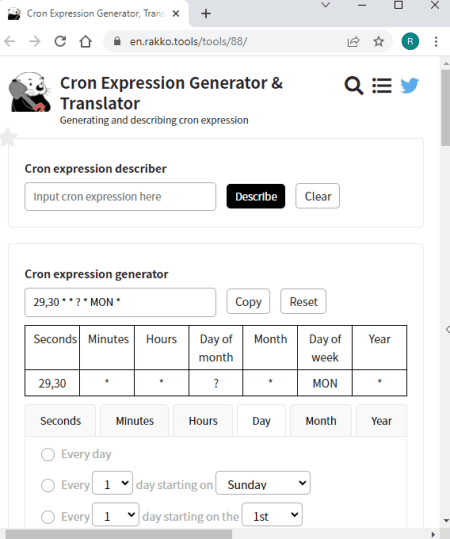This screenshot has width=450, height=539.
Task: Click the share page icon in address bar
Action: pos(353,42)
